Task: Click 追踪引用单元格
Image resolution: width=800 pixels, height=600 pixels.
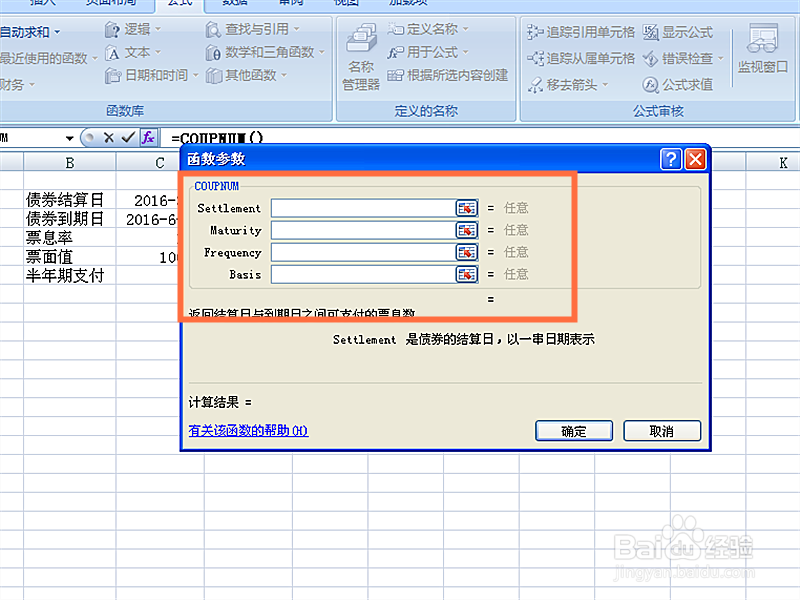Action: [581, 32]
